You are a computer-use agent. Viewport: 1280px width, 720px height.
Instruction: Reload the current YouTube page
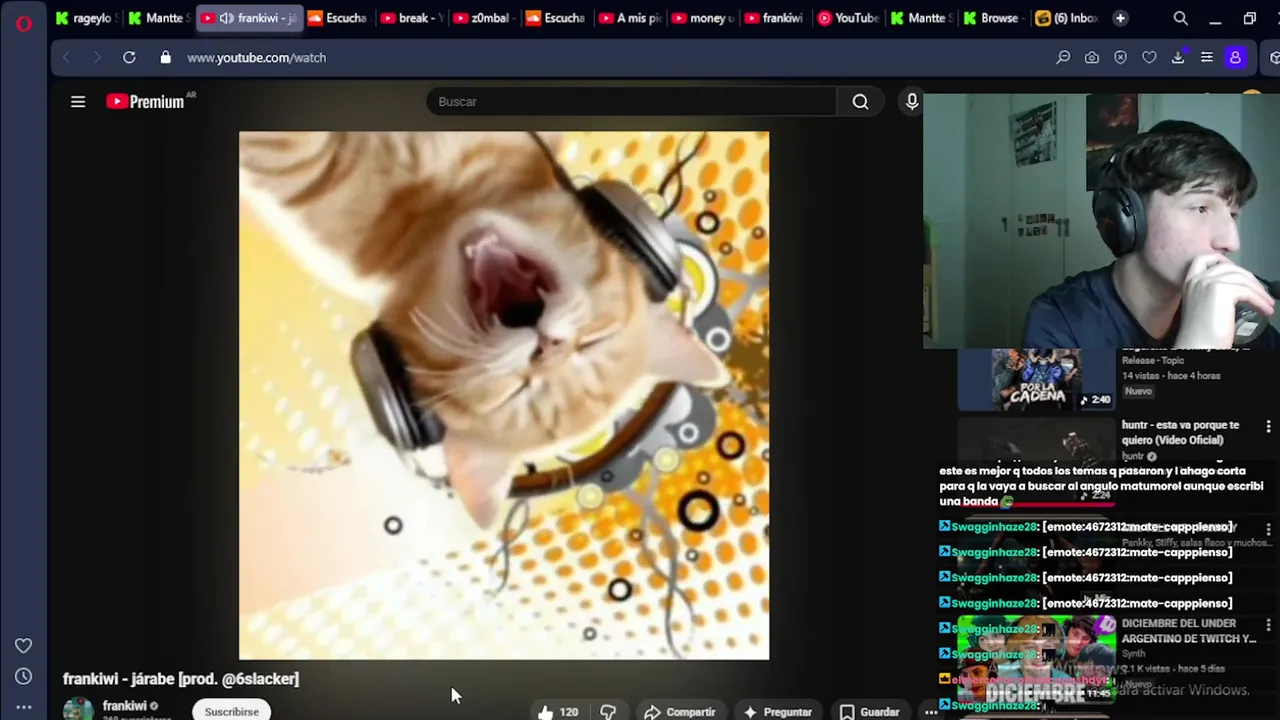coord(129,58)
